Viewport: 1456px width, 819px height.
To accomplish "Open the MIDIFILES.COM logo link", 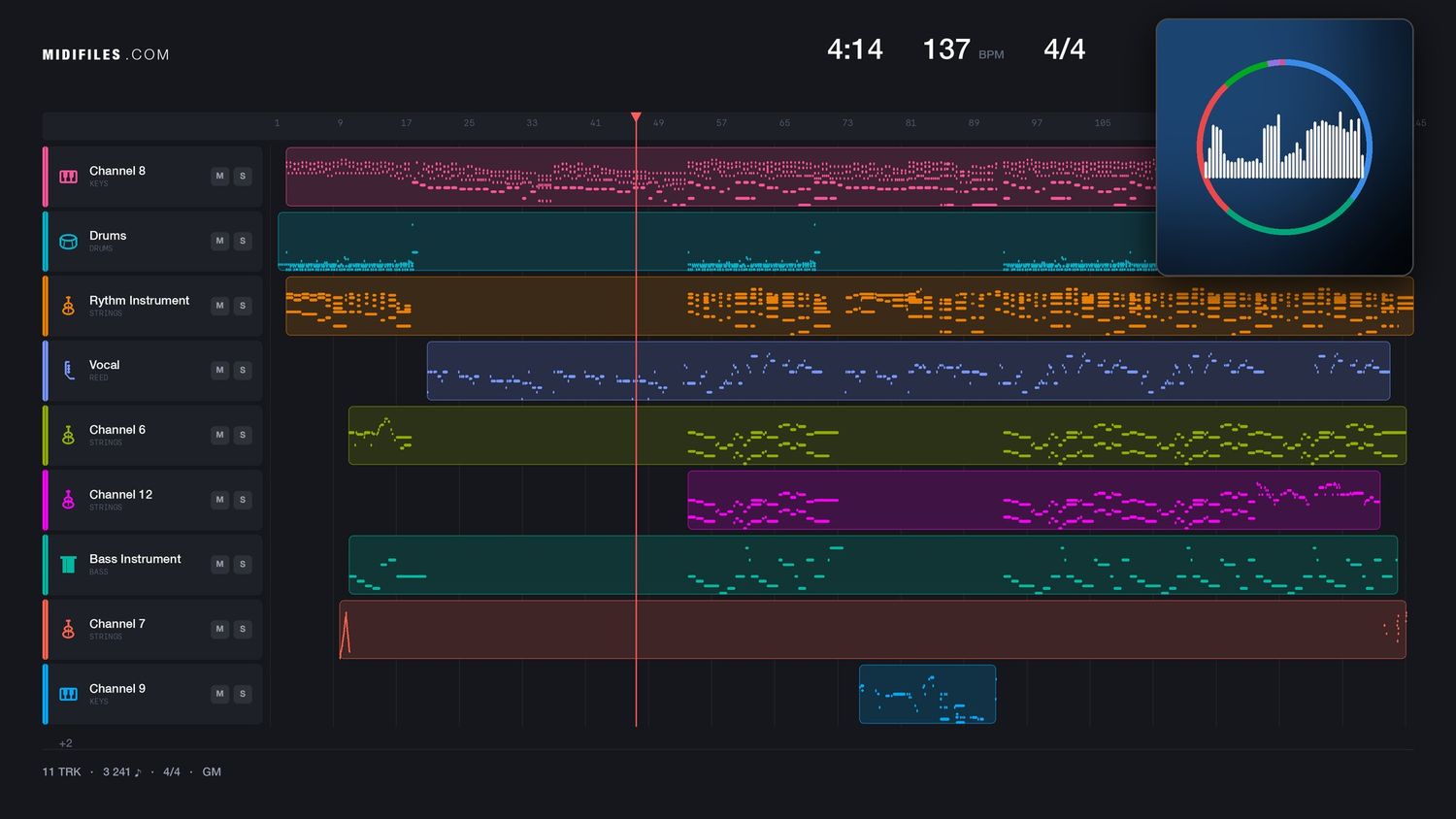I will [x=106, y=55].
